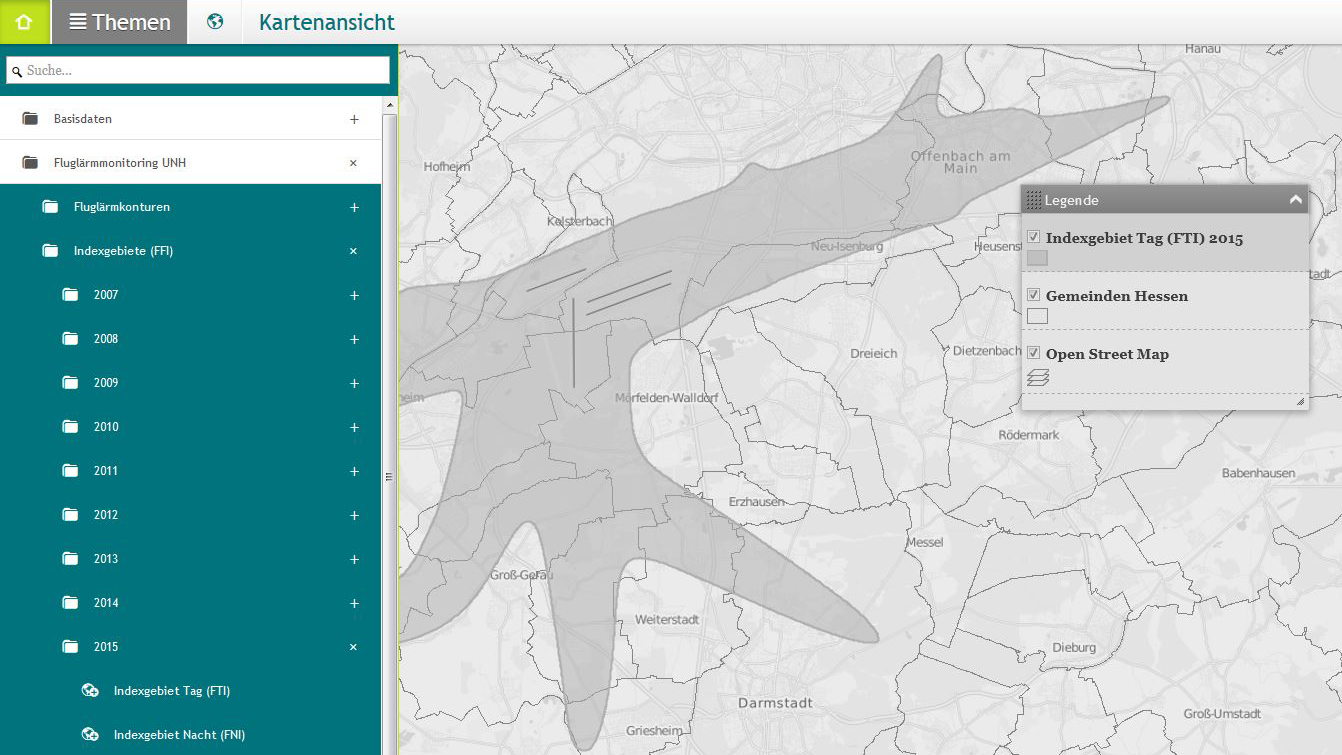Click the Legende panel grip icon
This screenshot has width=1342, height=755.
point(1033,200)
